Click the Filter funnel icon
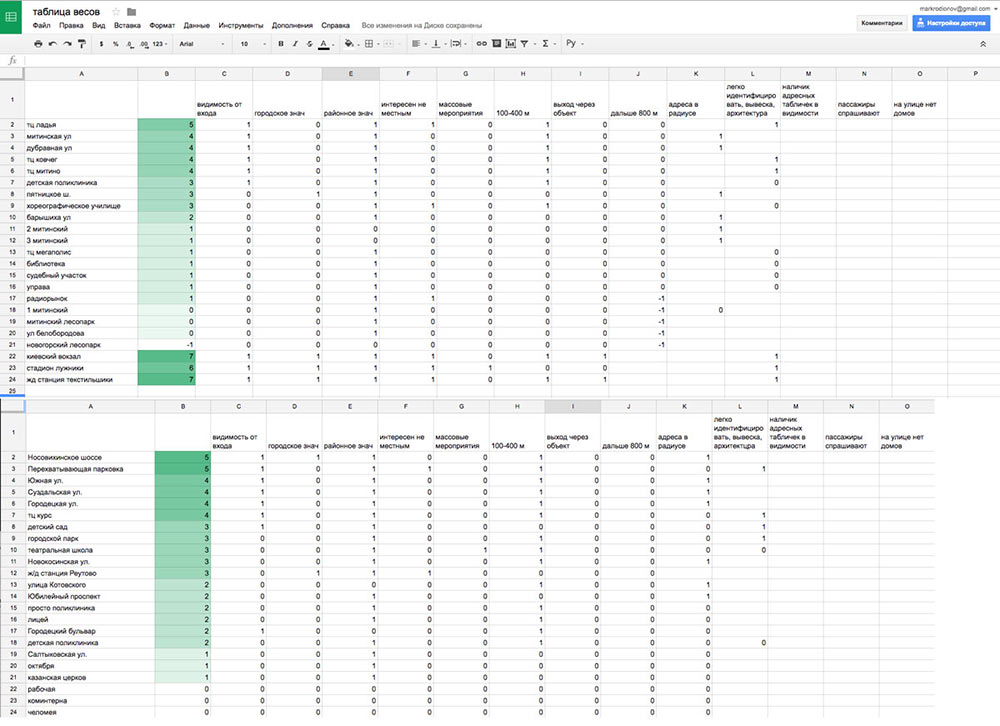 click(525, 44)
